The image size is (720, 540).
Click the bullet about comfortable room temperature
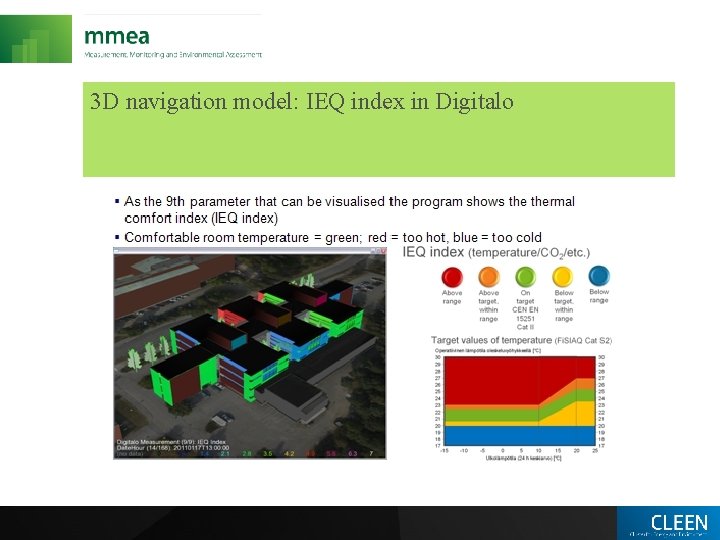pos(332,237)
